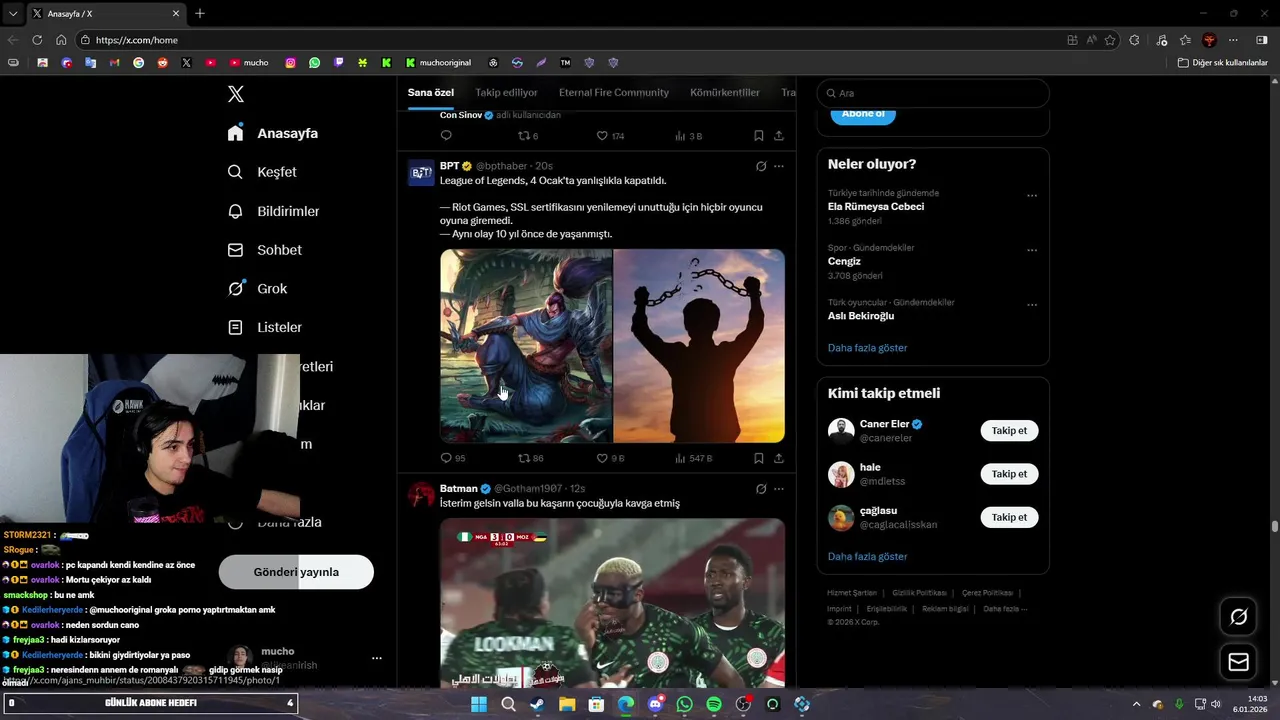Click the Abone ol button
The width and height of the screenshot is (1280, 720).
[x=863, y=114]
